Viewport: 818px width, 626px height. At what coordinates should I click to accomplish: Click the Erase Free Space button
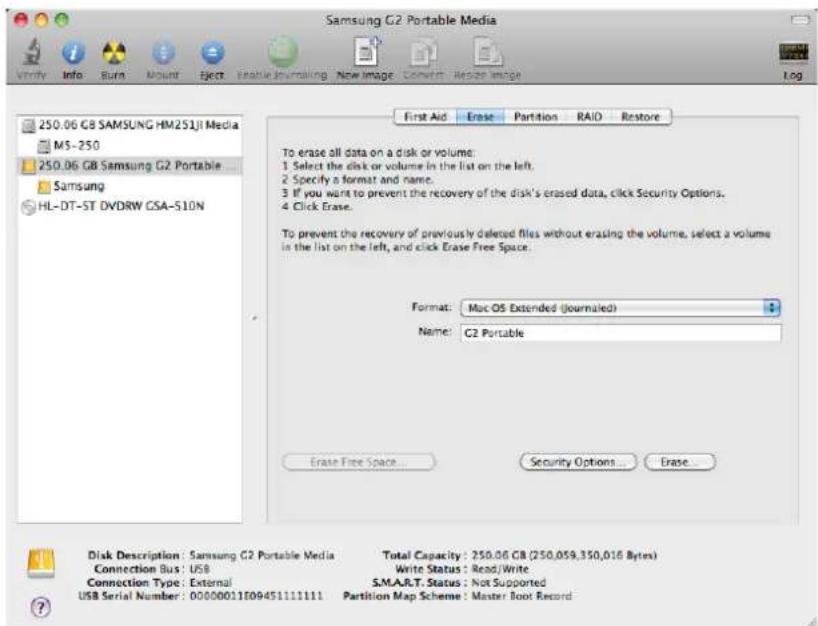click(x=358, y=462)
